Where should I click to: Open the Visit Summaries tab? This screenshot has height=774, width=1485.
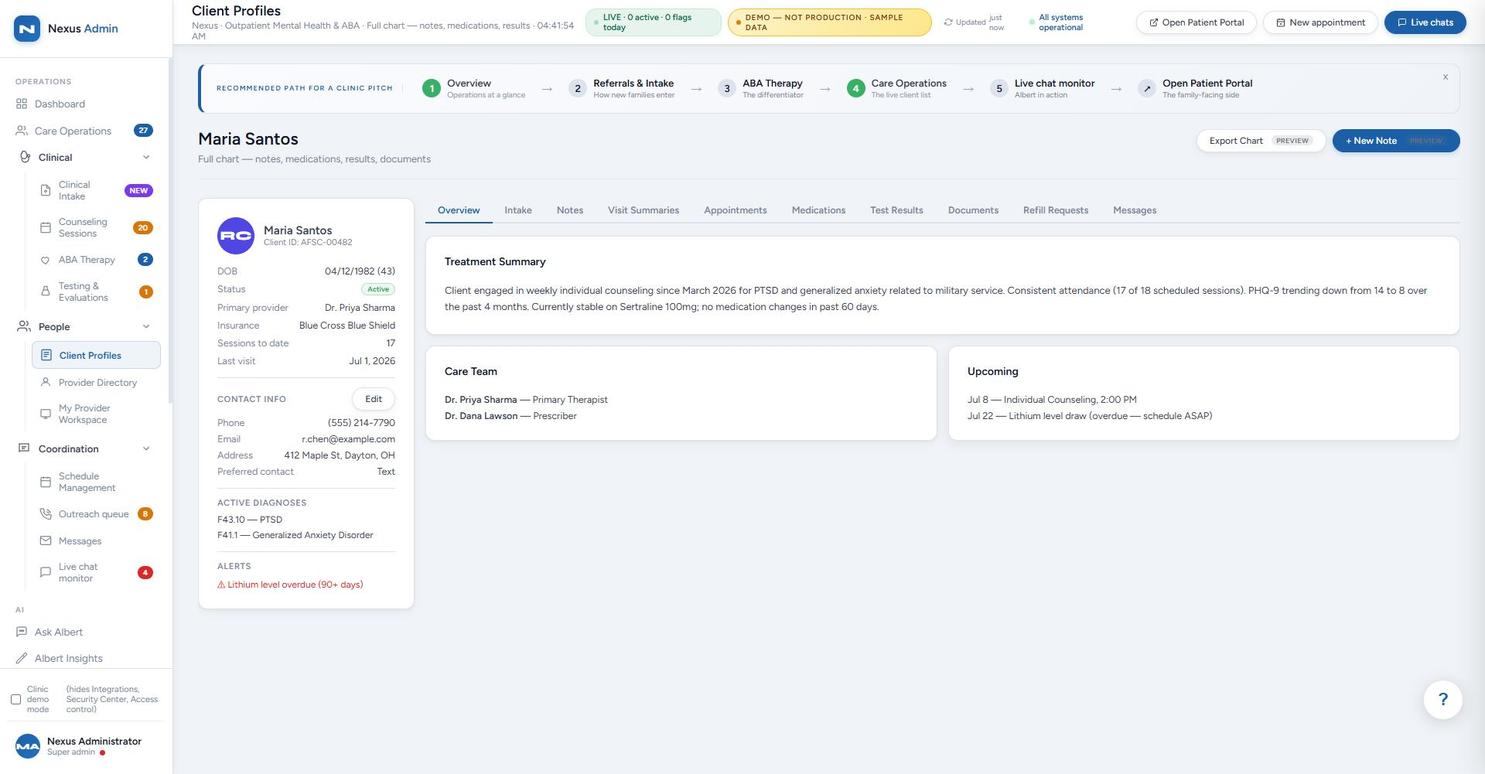pos(643,210)
